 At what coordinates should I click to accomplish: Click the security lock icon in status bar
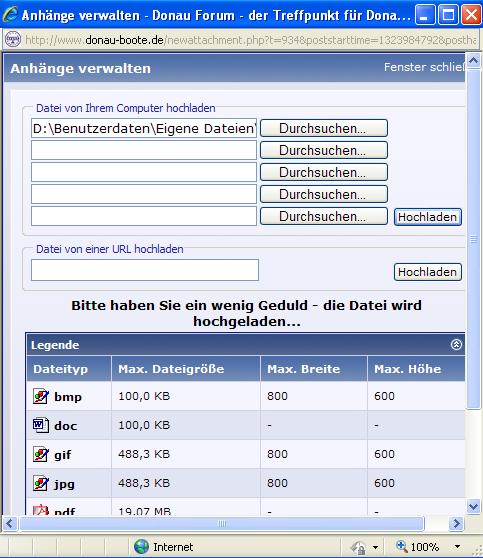359,547
